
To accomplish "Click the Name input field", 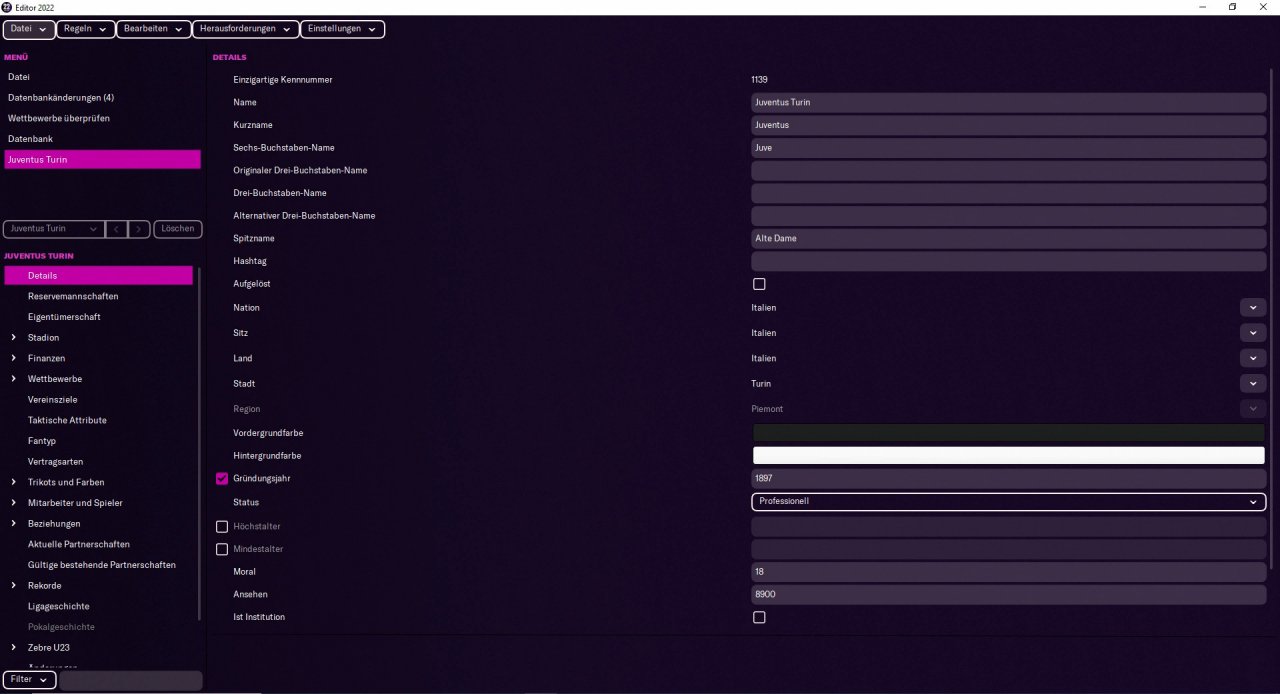I will tap(1008, 102).
